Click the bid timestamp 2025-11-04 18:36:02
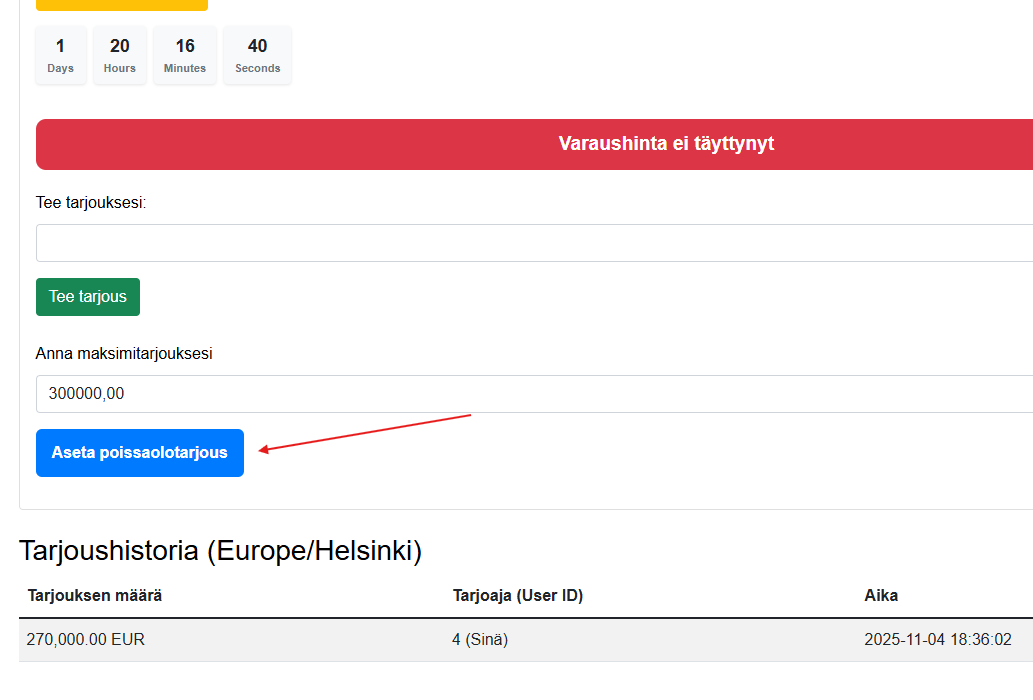Screen dimensions: 1033x700 pos(937,640)
